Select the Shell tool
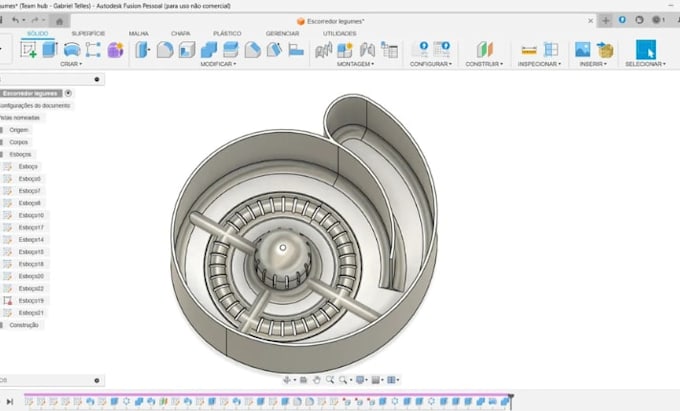The height and width of the screenshot is (411, 680). pos(187,49)
